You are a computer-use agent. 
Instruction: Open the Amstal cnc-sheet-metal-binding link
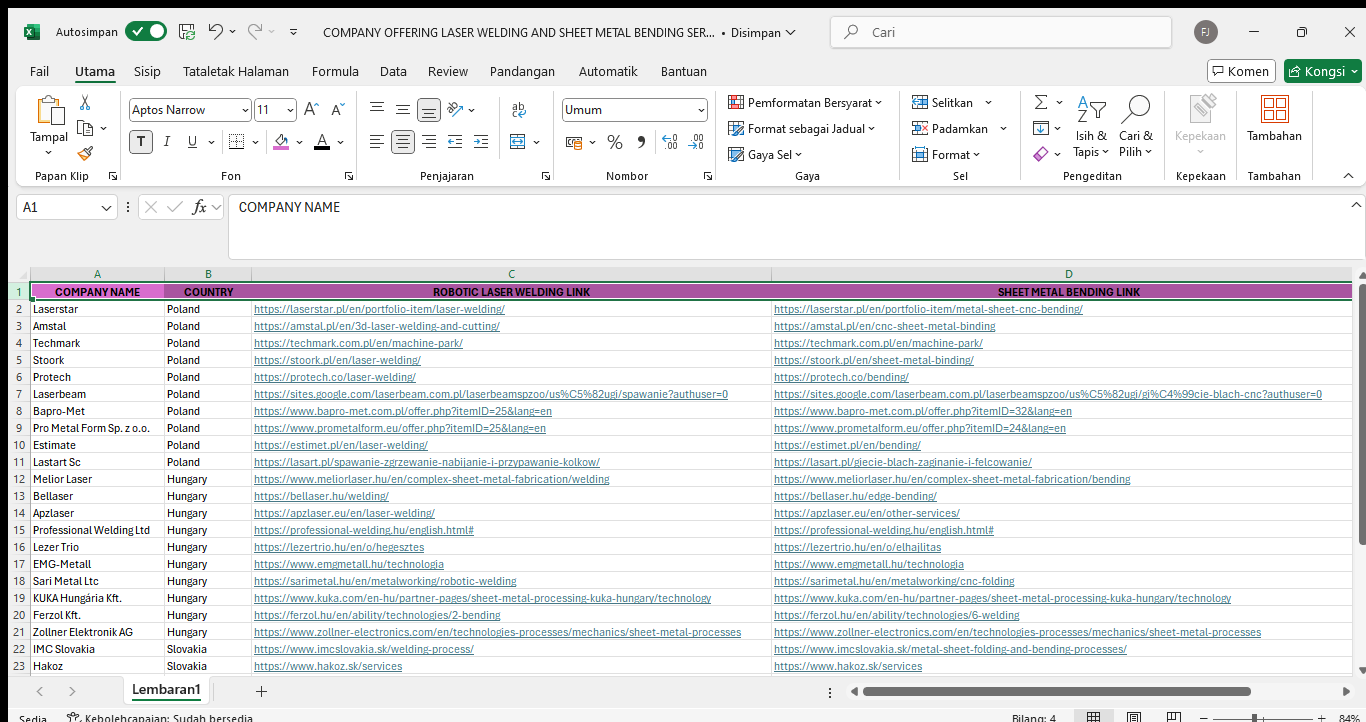point(884,326)
